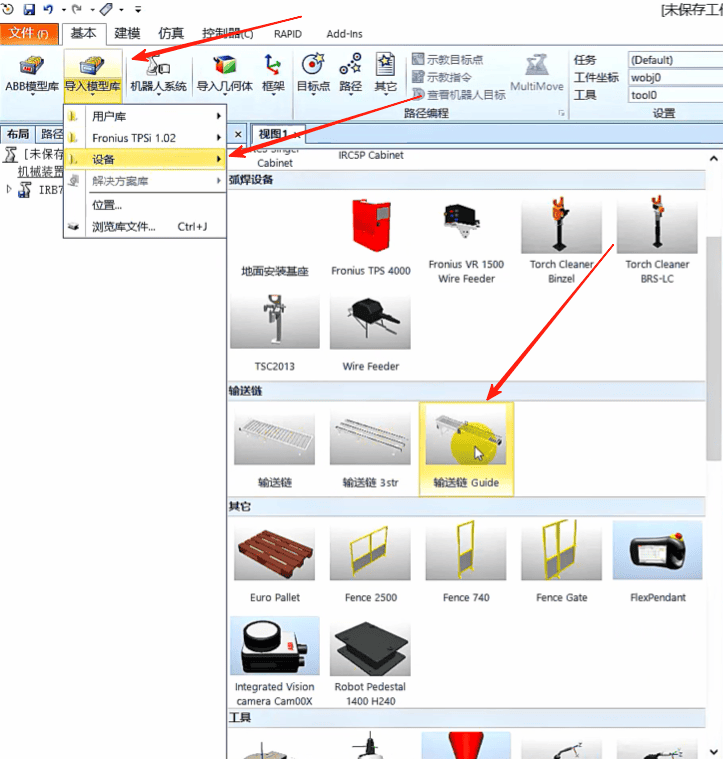Open the Fronius TPSi 1.02 menu item
The height and width of the screenshot is (759, 723).
click(145, 138)
